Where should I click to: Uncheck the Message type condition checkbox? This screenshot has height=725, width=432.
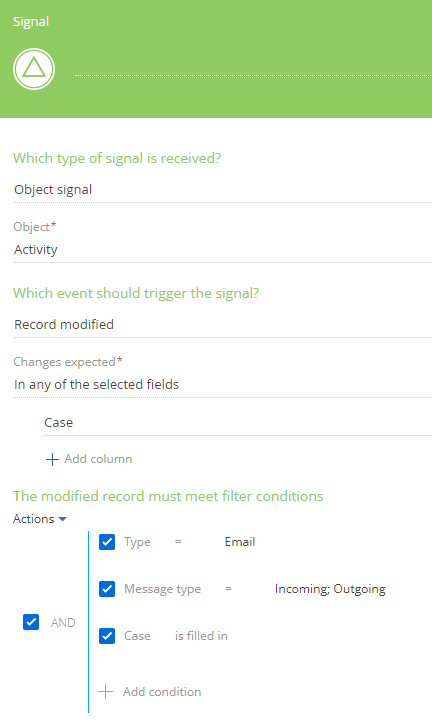tap(107, 589)
